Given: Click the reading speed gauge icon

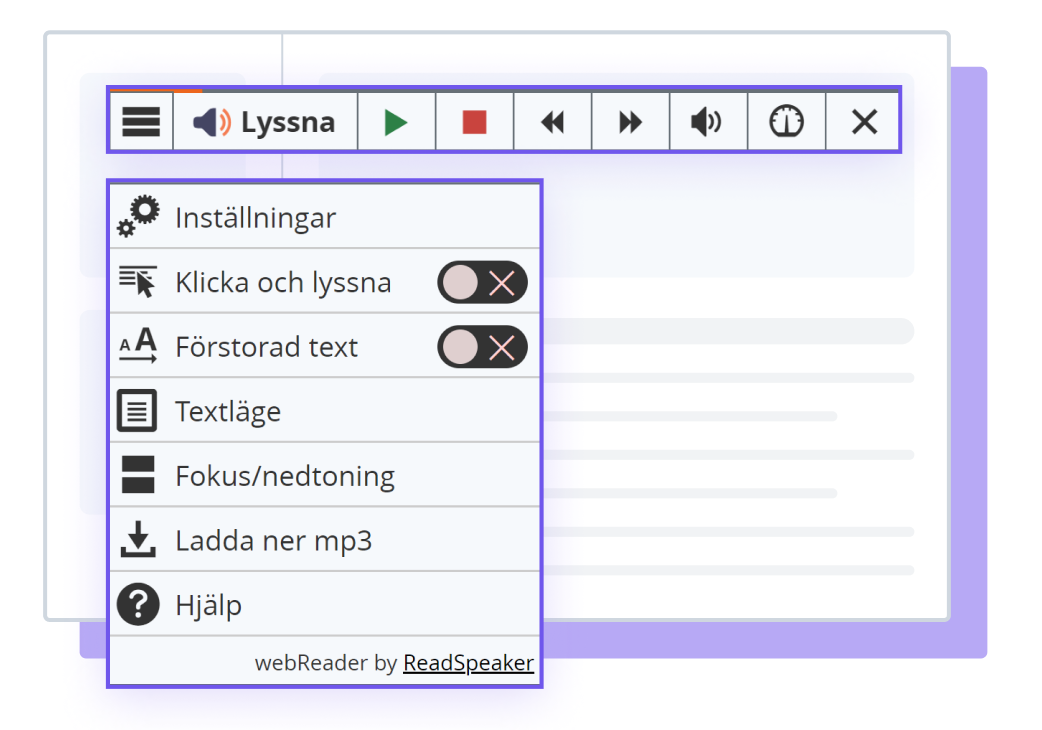Looking at the screenshot, I should pos(786,122).
